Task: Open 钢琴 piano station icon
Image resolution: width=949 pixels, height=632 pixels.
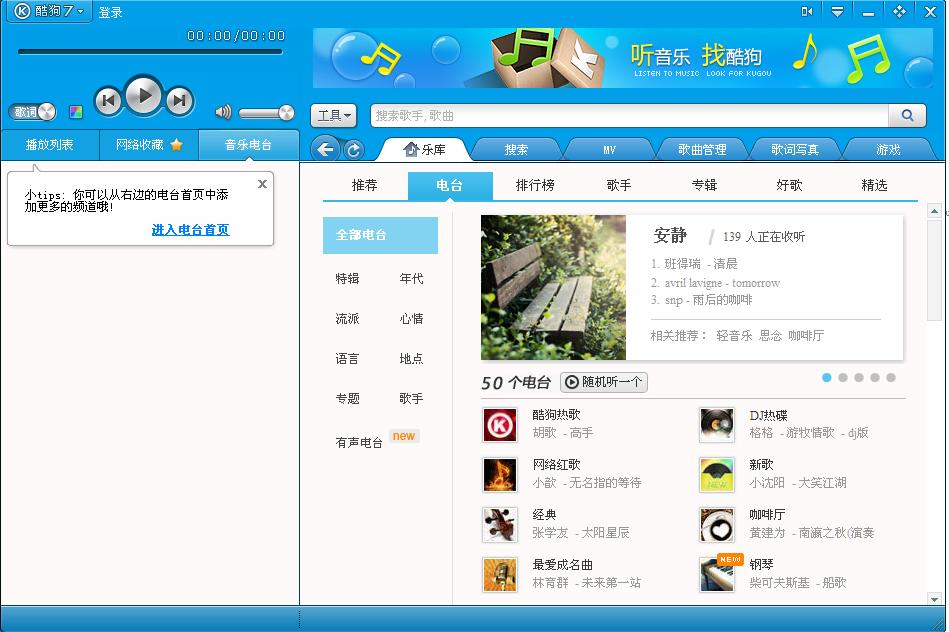Action: [x=717, y=574]
